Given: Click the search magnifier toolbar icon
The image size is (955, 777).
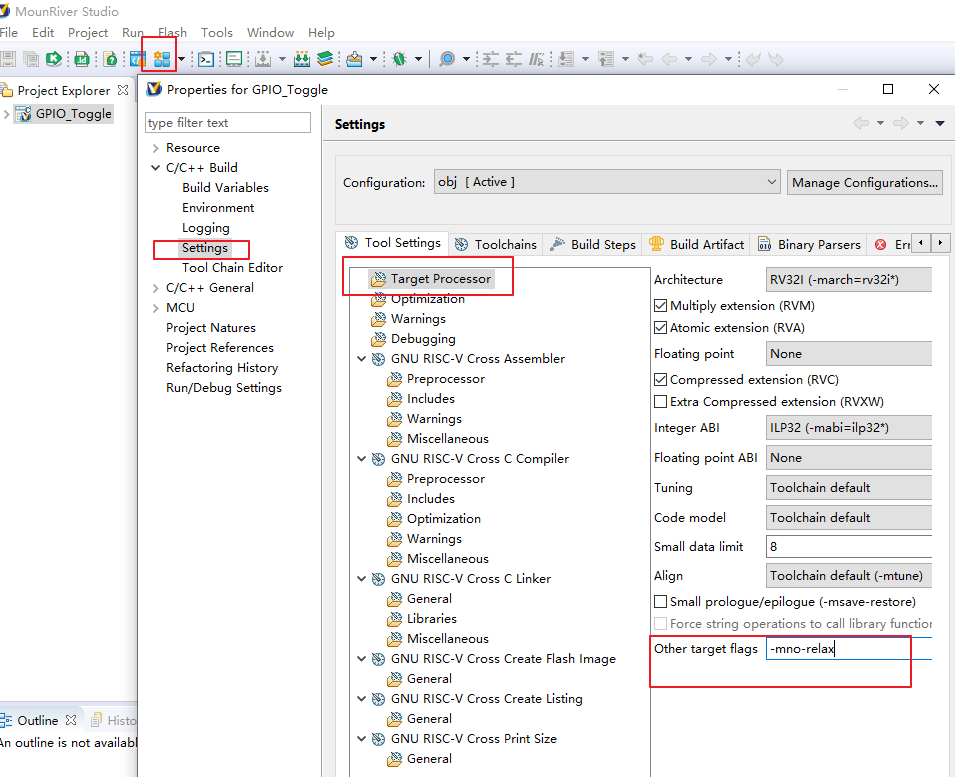Looking at the screenshot, I should point(447,59).
